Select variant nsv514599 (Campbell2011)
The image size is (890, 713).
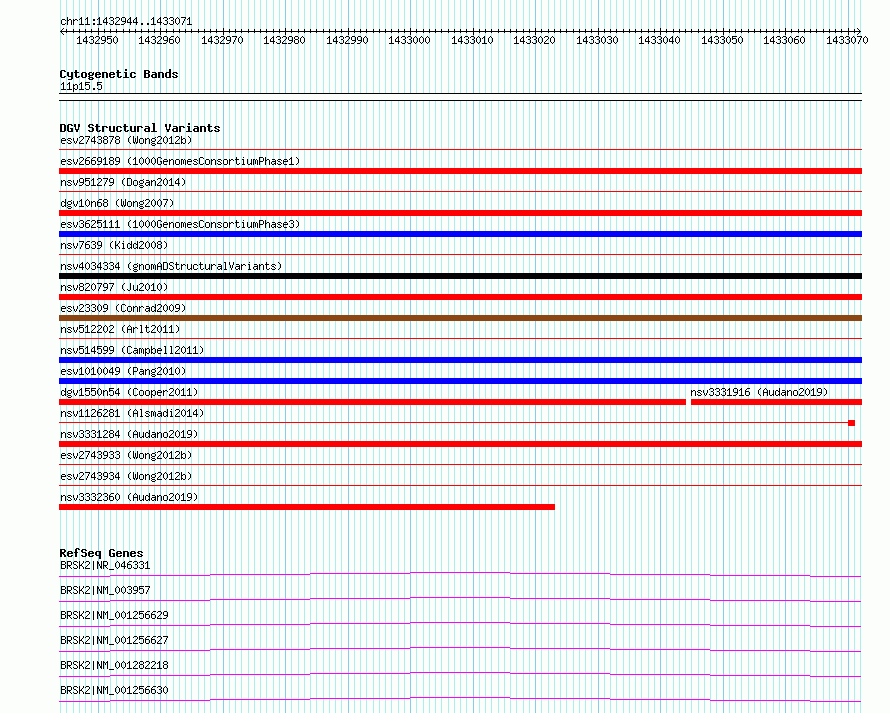132,350
